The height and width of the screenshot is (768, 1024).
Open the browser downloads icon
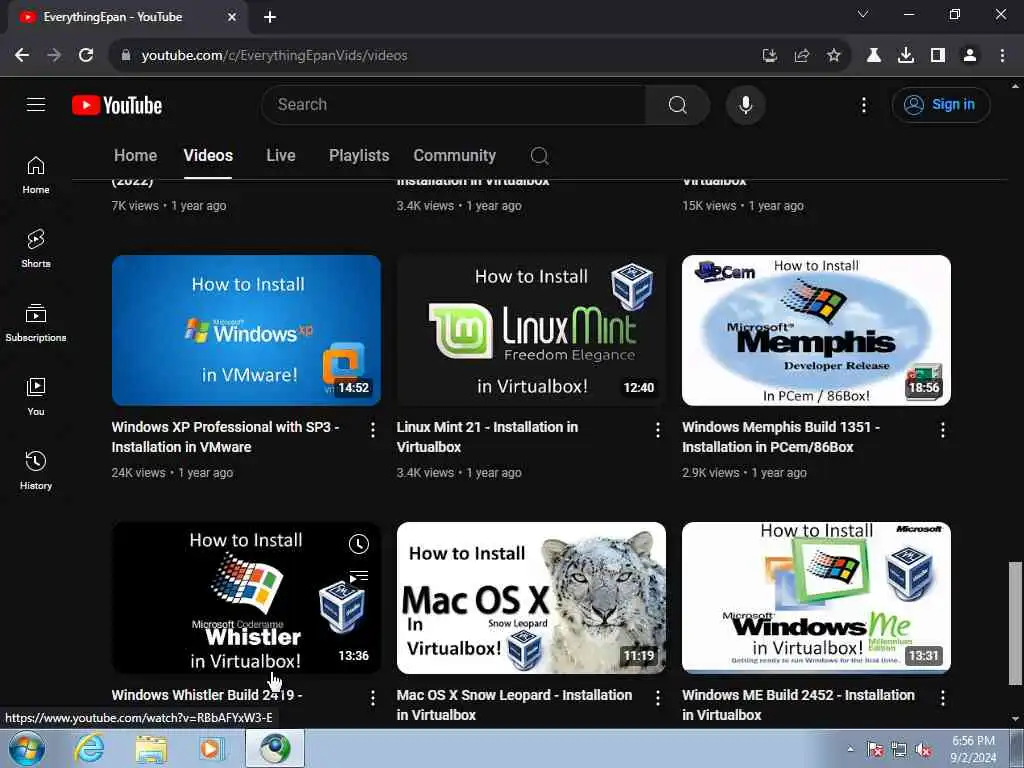(x=906, y=56)
